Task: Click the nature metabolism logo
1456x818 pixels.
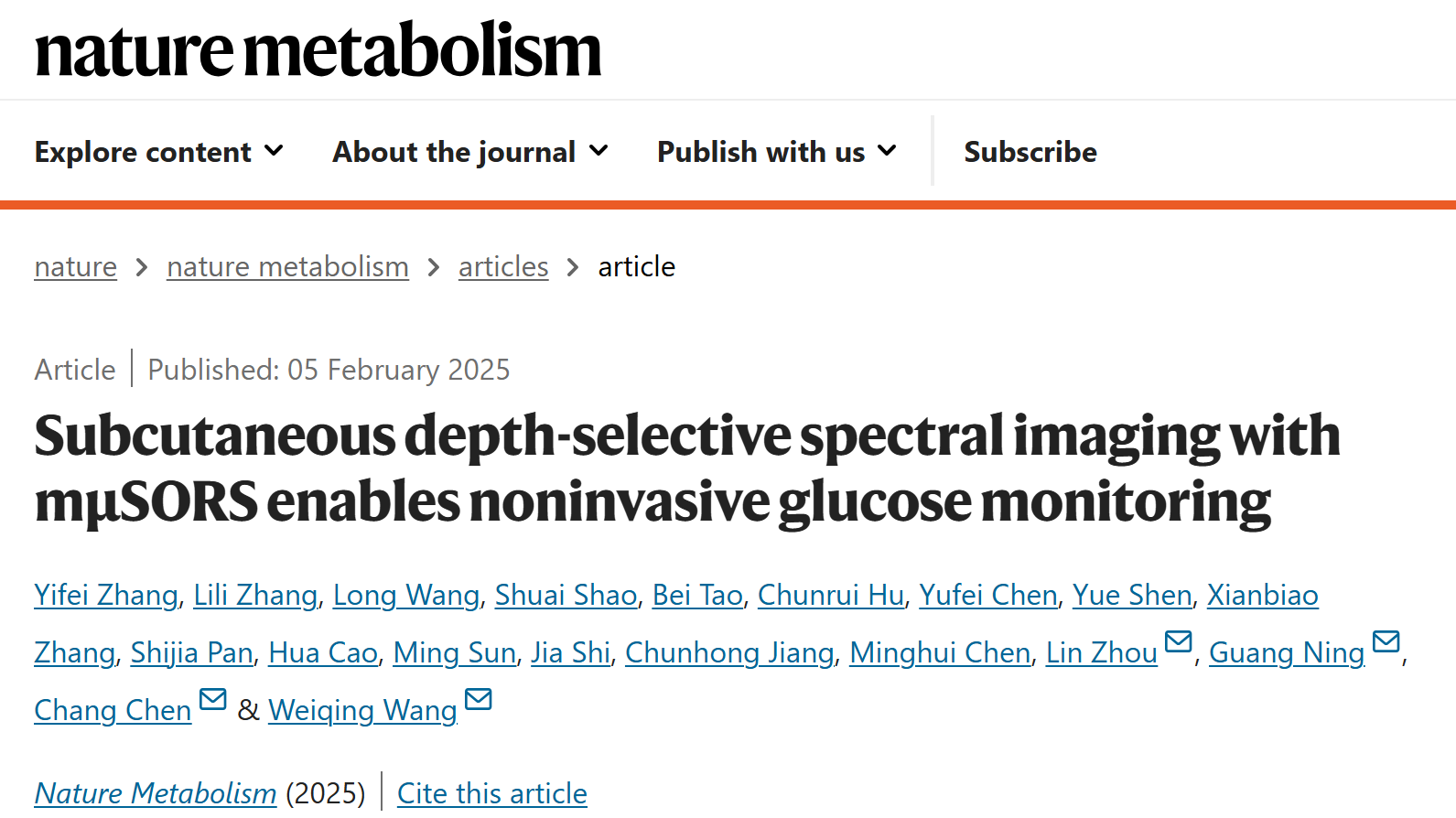Action: click(318, 49)
